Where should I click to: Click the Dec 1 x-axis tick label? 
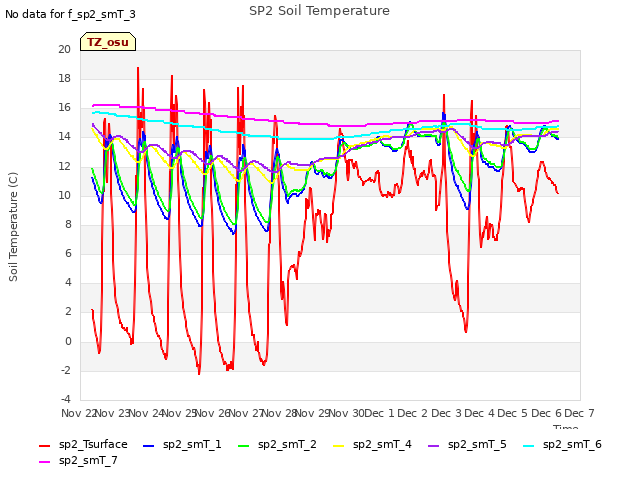click(379, 413)
